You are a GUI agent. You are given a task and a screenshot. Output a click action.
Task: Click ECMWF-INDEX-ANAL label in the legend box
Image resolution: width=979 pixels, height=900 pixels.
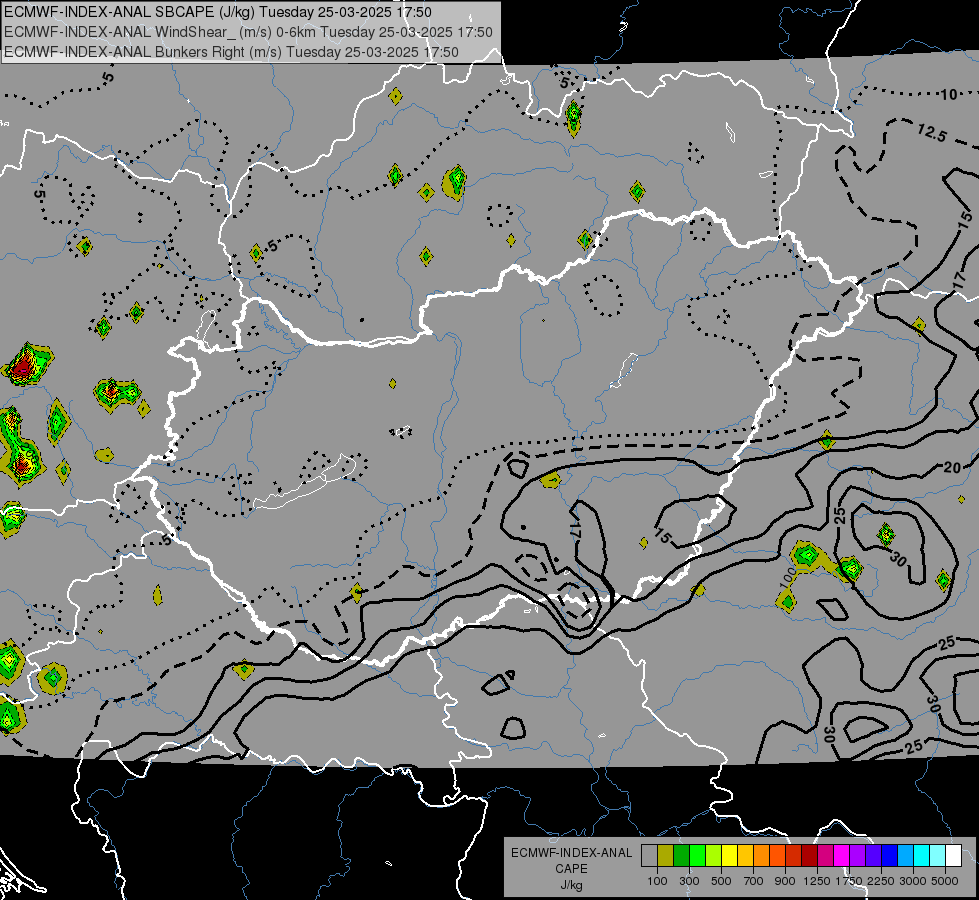pyautogui.click(x=571, y=853)
